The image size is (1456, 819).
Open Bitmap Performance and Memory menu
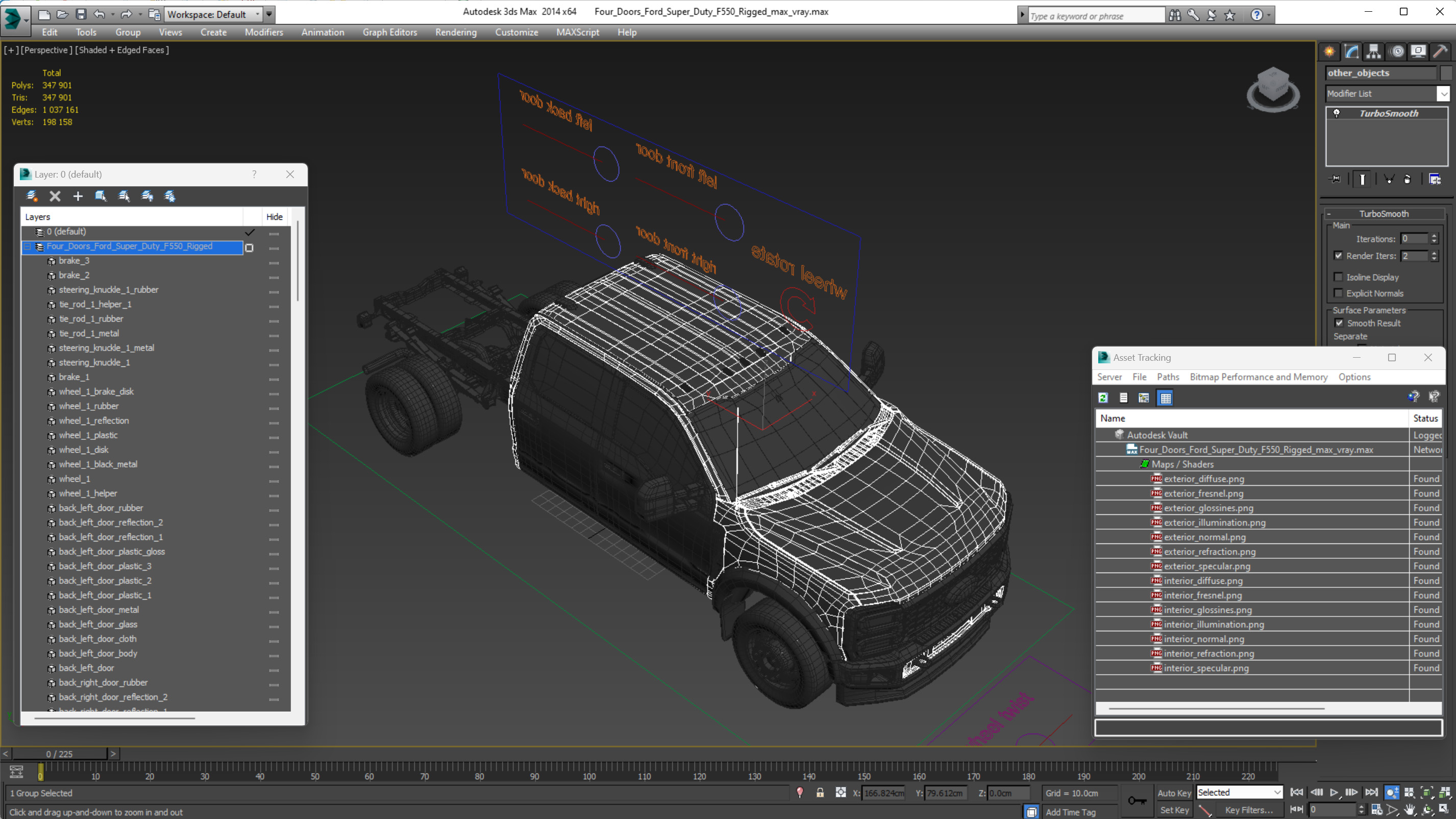coord(1258,377)
